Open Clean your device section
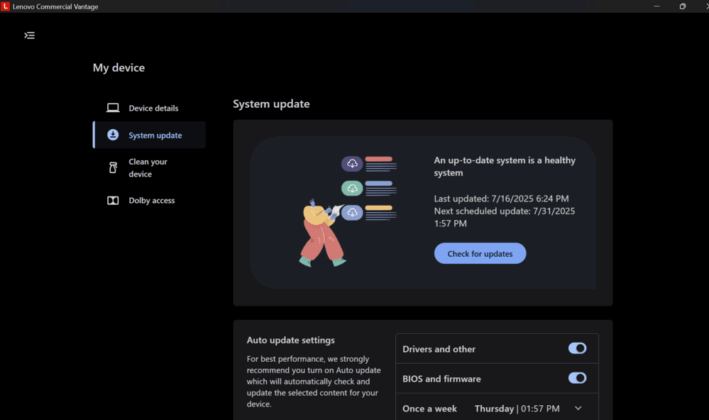This screenshot has height=420, width=709. coord(149,168)
